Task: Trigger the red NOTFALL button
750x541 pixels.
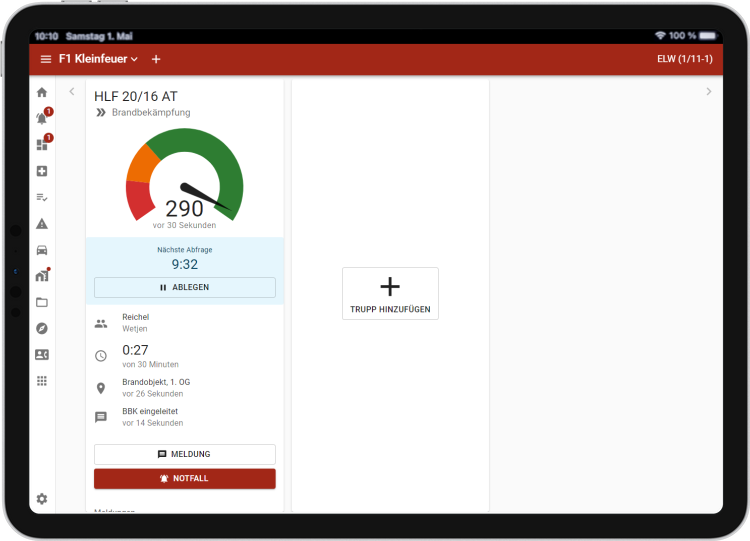Action: click(x=185, y=478)
